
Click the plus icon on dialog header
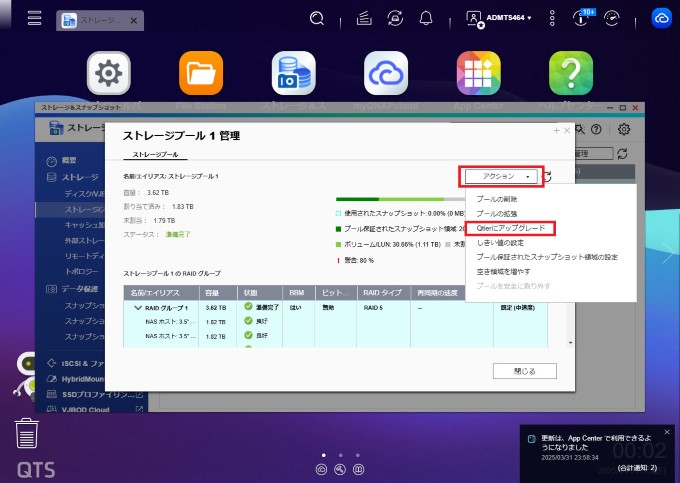[x=556, y=131]
